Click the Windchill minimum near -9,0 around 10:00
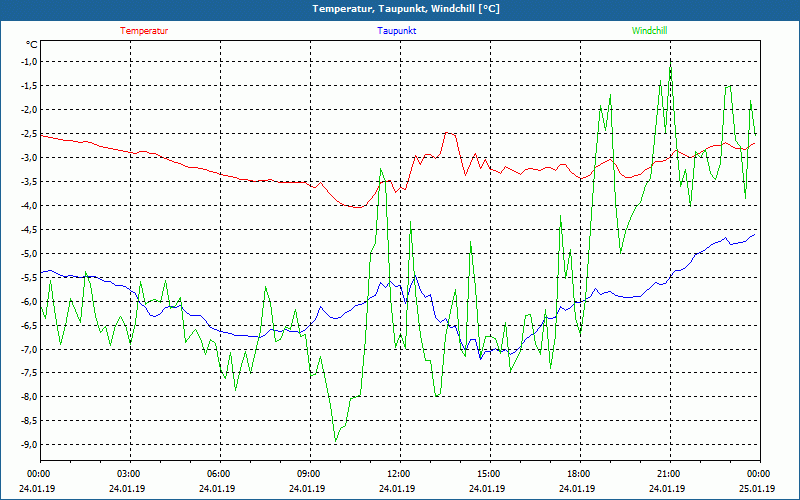Viewport: 800px width, 500px height. pos(336,441)
